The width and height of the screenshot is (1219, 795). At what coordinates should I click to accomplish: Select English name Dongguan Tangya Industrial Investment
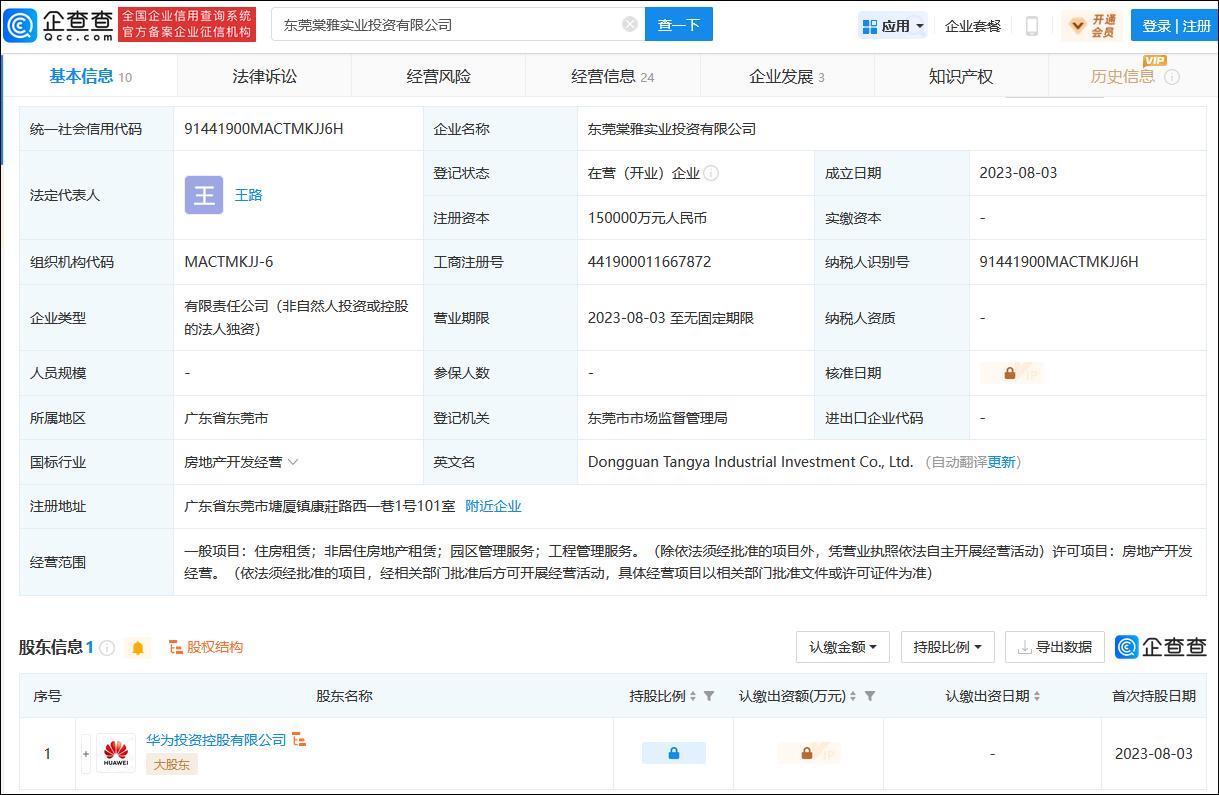click(751, 462)
